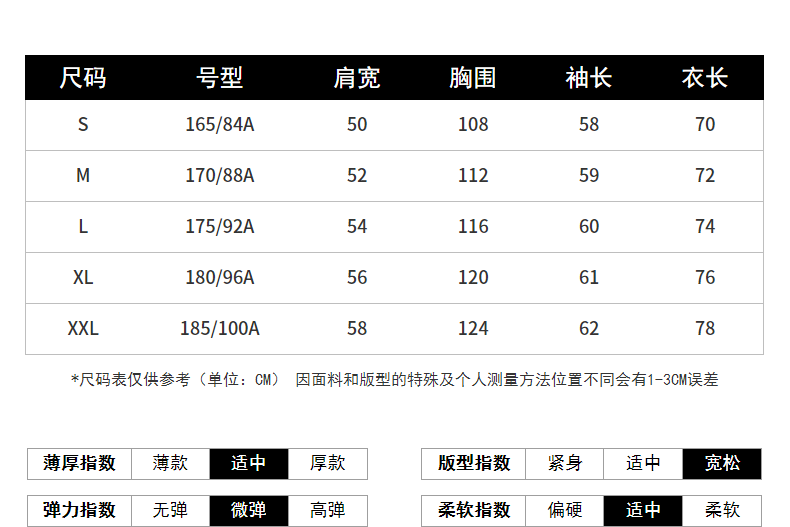Click chest value 124
Image resolution: width=790 pixels, height=527 pixels.
[x=473, y=328]
